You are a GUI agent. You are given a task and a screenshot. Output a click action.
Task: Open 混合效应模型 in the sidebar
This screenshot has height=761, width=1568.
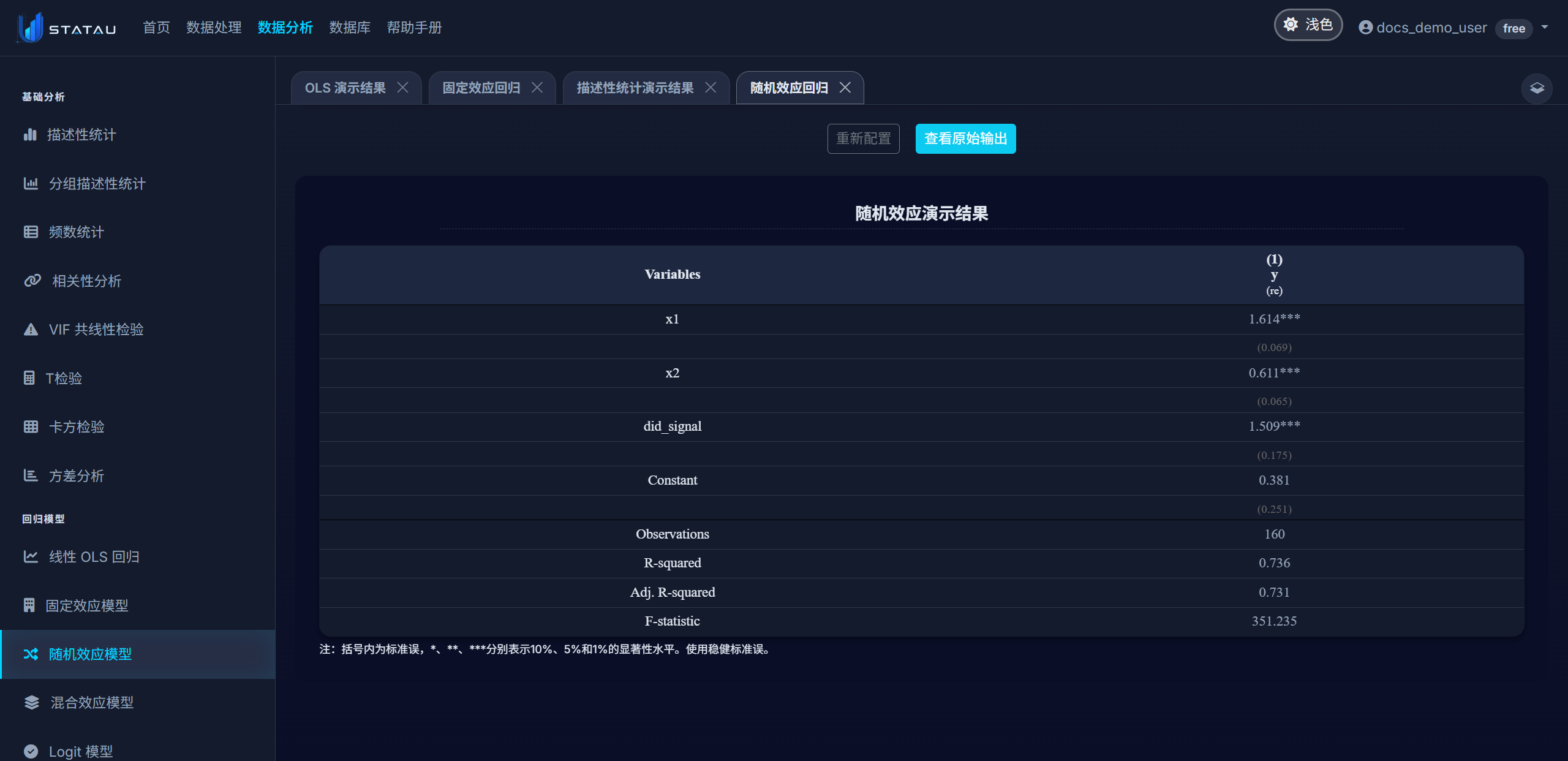pos(138,702)
